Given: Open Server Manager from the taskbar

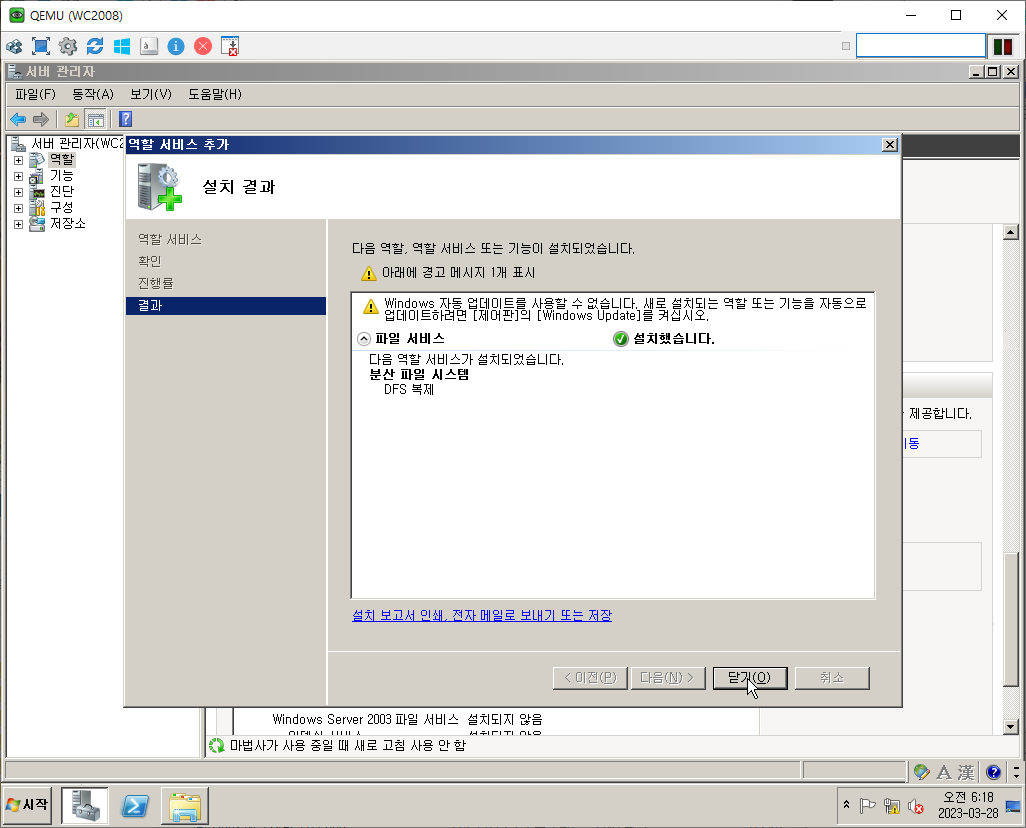Looking at the screenshot, I should tap(84, 806).
